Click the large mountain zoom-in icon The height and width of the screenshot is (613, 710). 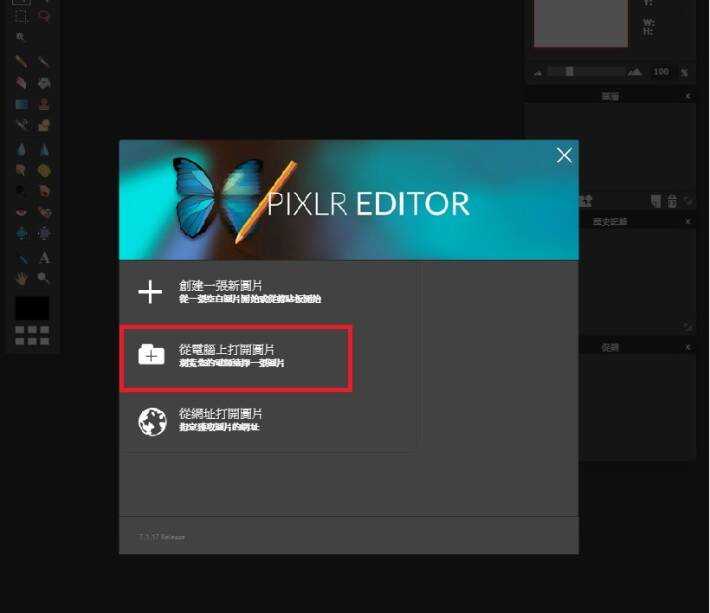coord(634,72)
